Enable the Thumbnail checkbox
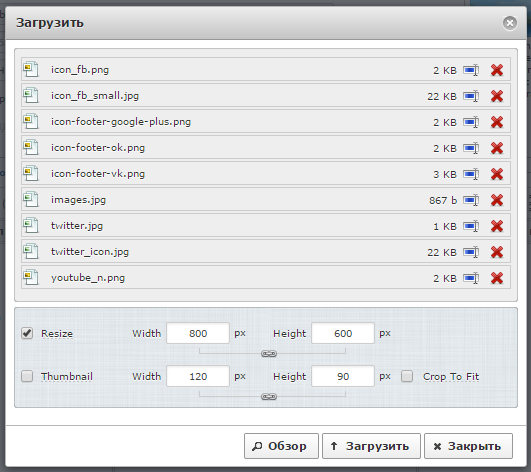 tap(27, 376)
